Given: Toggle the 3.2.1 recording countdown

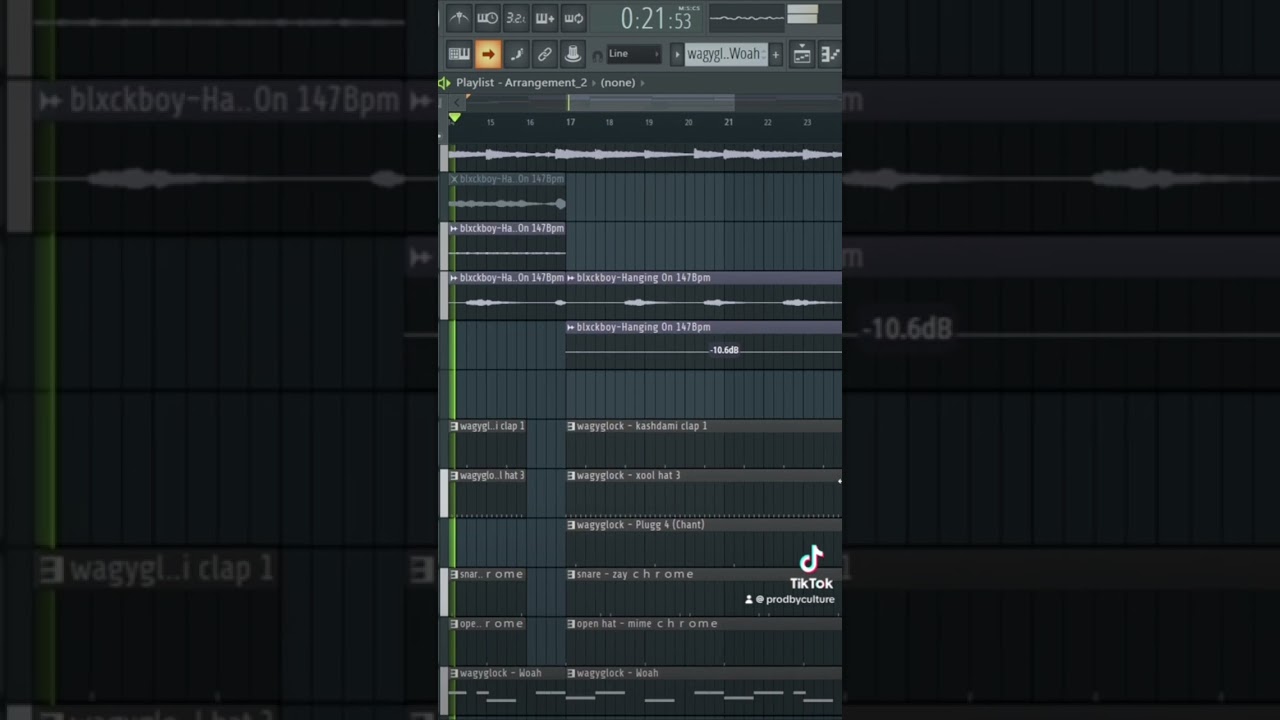Looking at the screenshot, I should tap(516, 18).
